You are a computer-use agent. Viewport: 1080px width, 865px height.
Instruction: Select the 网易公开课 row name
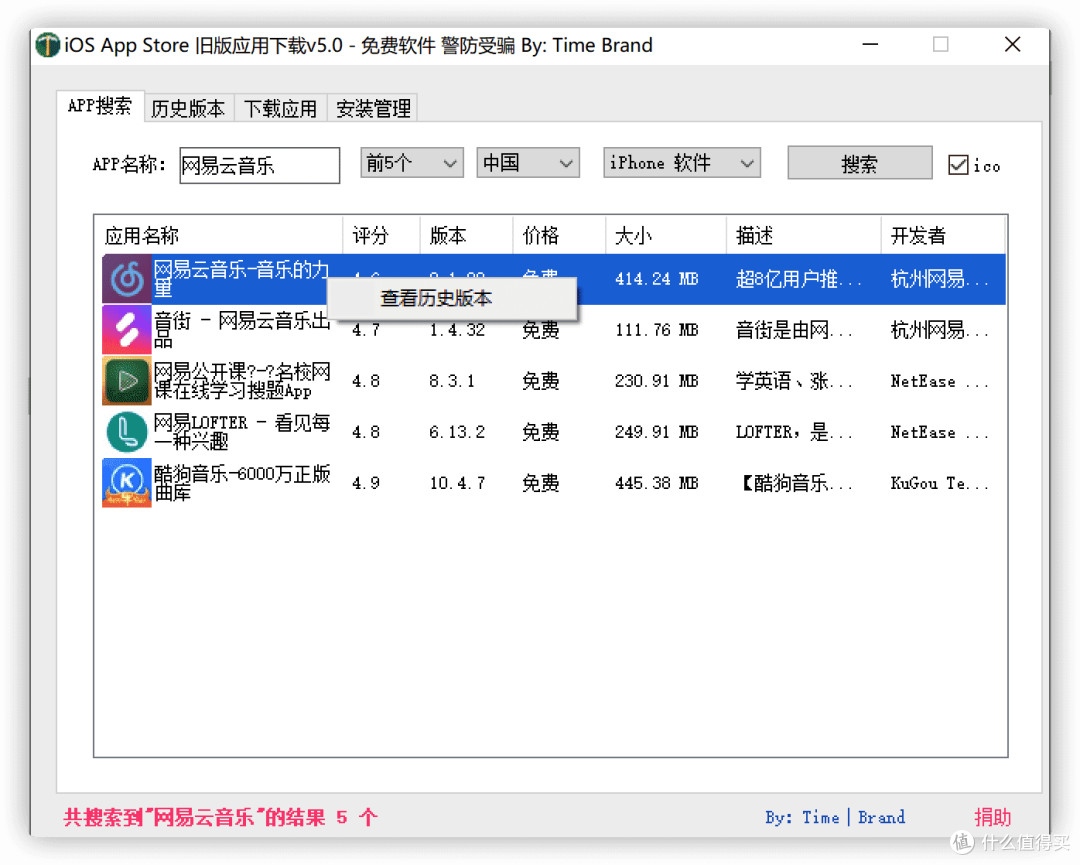pyautogui.click(x=242, y=381)
